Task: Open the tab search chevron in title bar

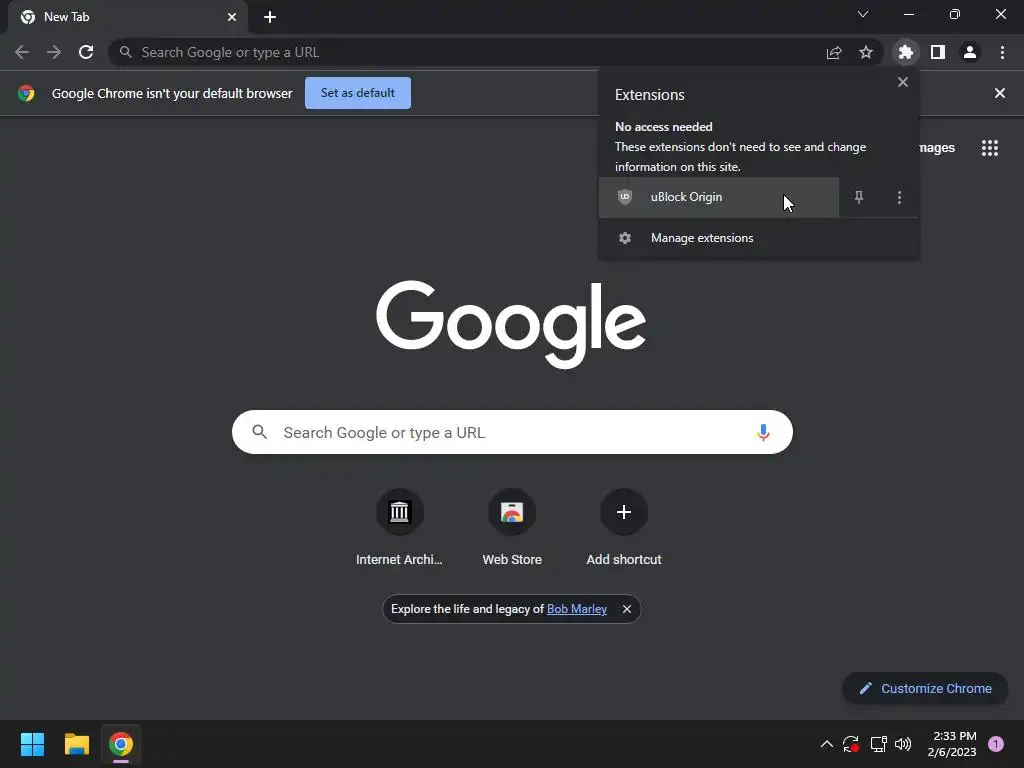Action: tap(863, 14)
